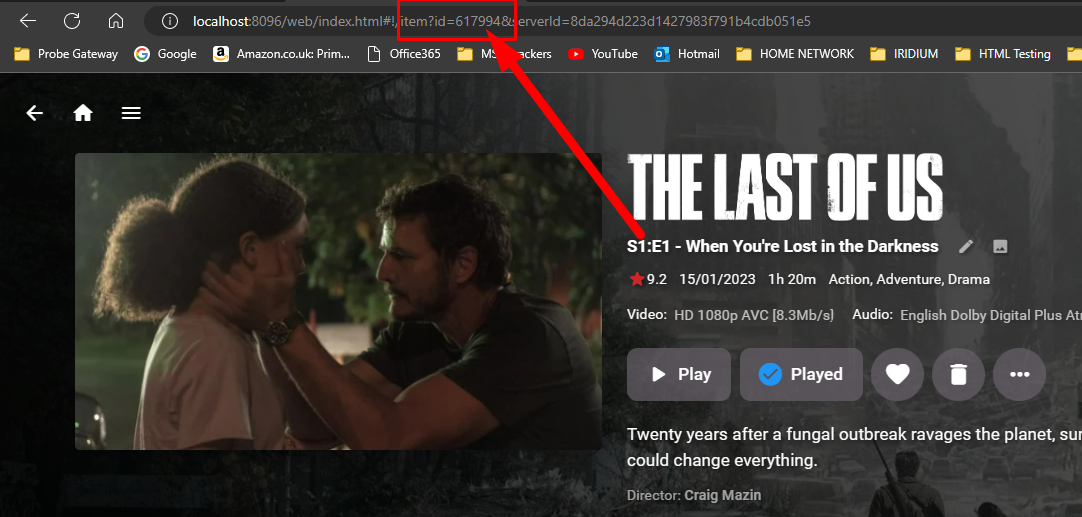
Task: Click the red star rating icon
Action: tap(637, 280)
